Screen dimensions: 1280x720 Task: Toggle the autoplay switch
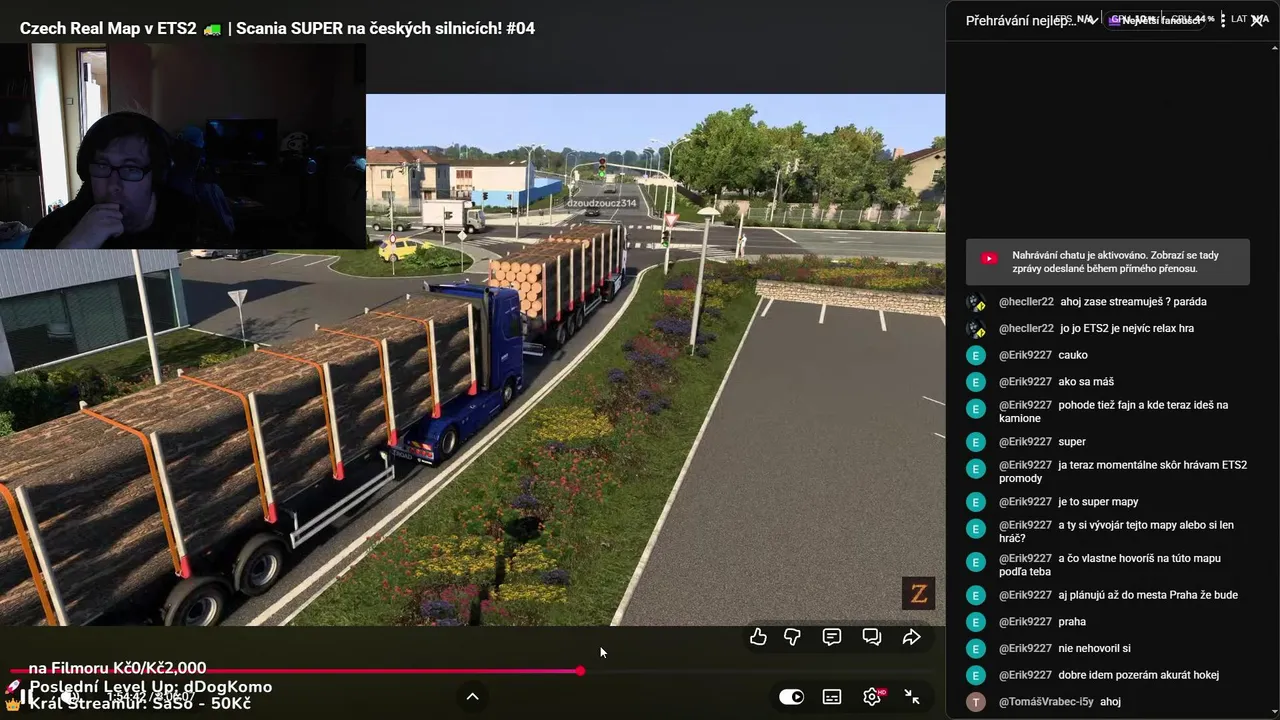coord(791,697)
